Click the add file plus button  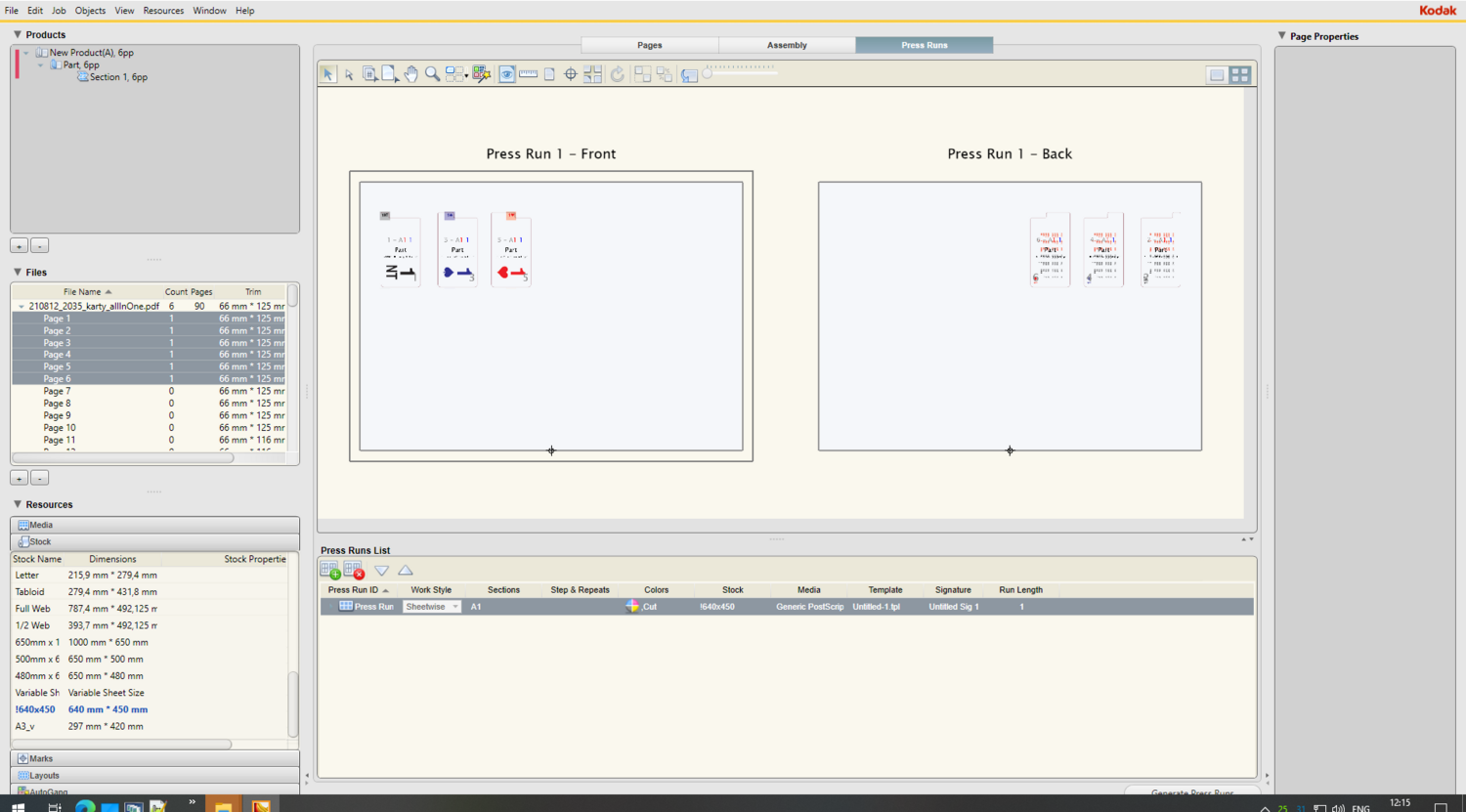point(19,478)
